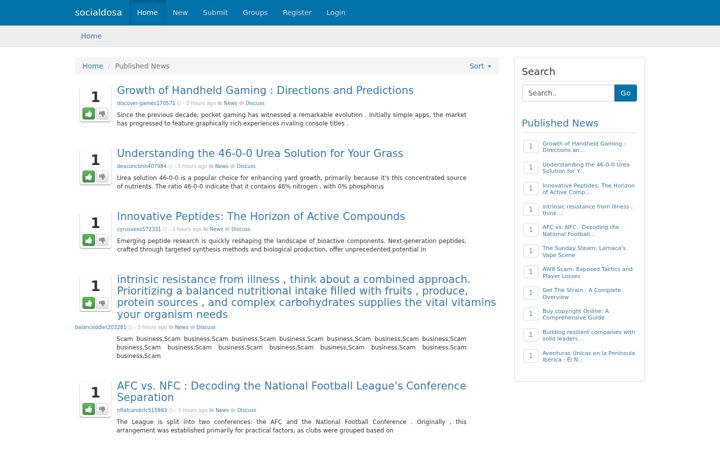Open sidebar link The Sunday Steam: Larnaca's Vape Scene
720x450 pixels.
(584, 252)
